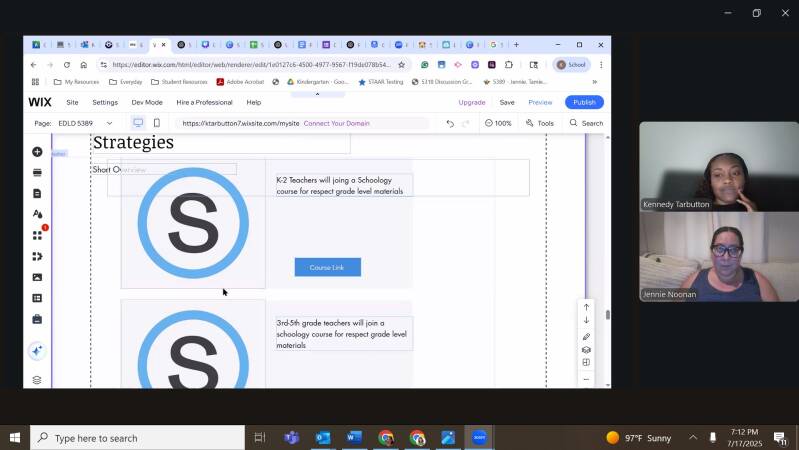
Task: Open the Adobe Acrobat bookmark
Action: [240, 82]
